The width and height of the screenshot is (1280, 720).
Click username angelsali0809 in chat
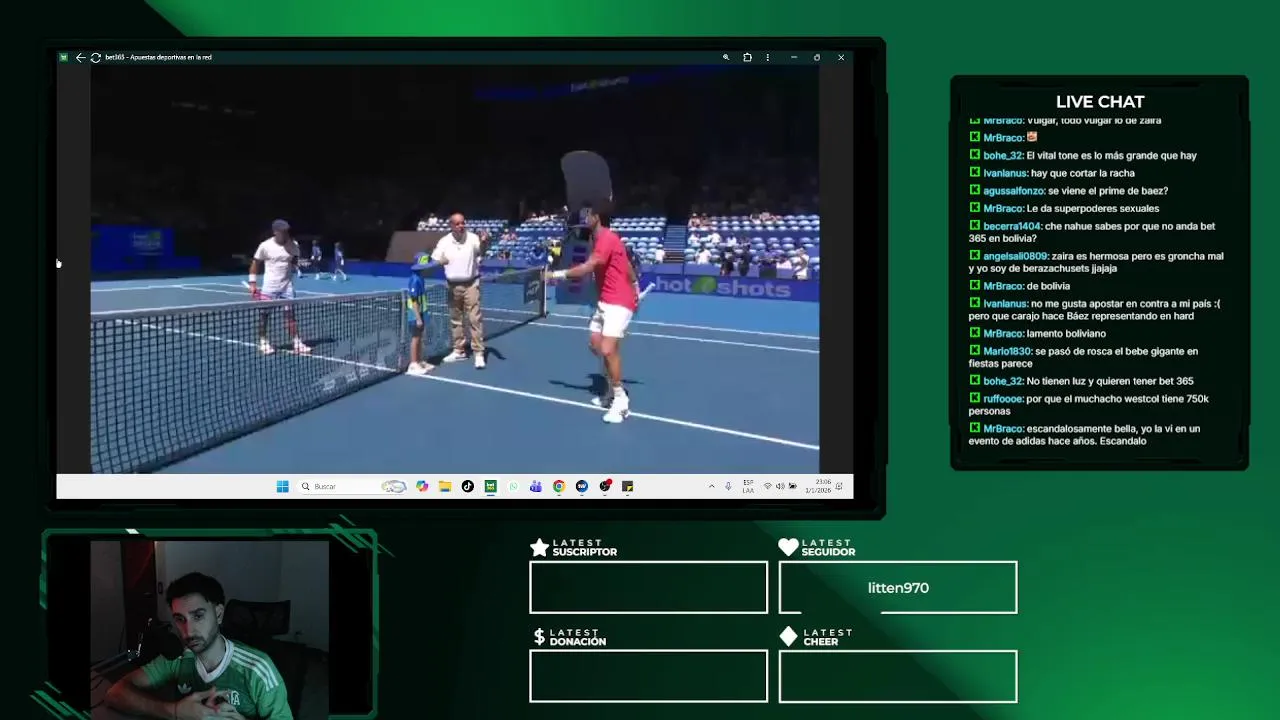pos(1015,256)
